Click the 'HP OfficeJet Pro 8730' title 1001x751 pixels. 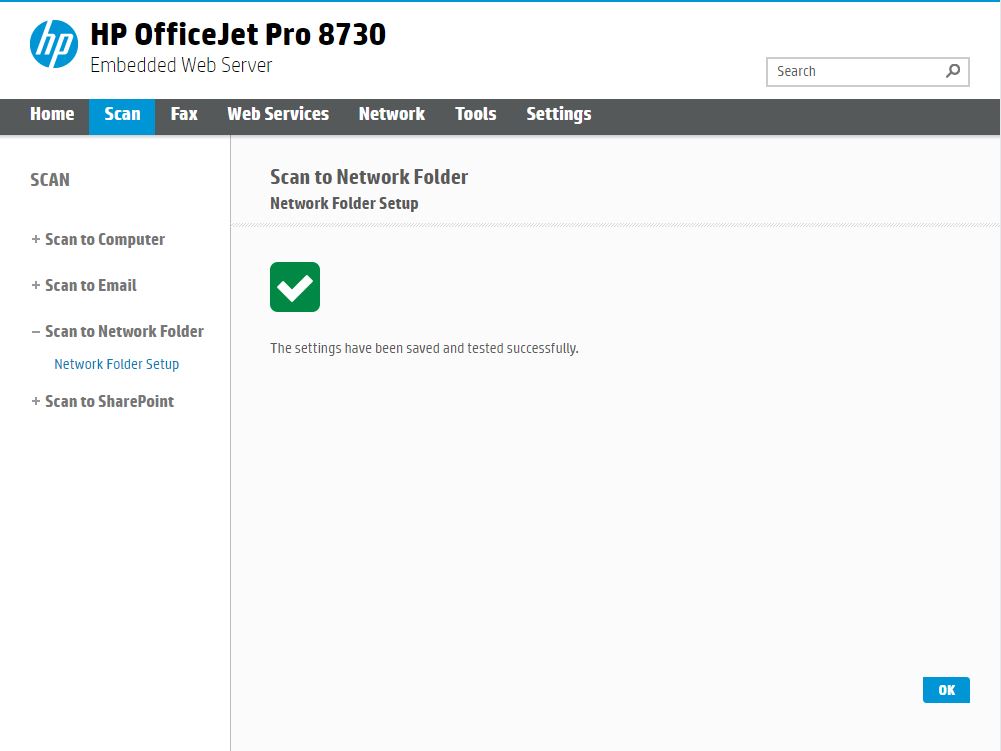point(238,34)
